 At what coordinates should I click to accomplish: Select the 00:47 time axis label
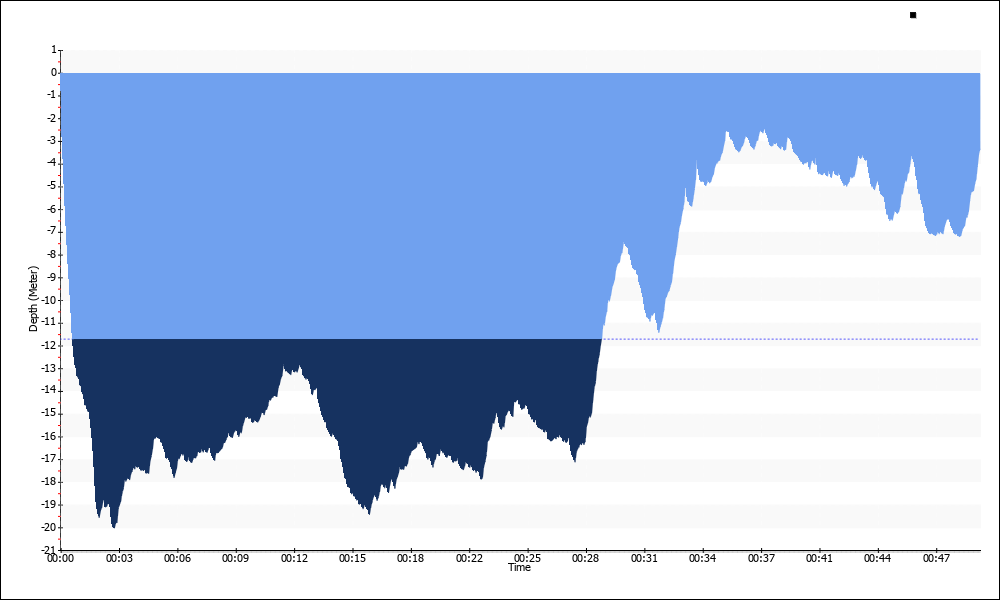[936, 558]
